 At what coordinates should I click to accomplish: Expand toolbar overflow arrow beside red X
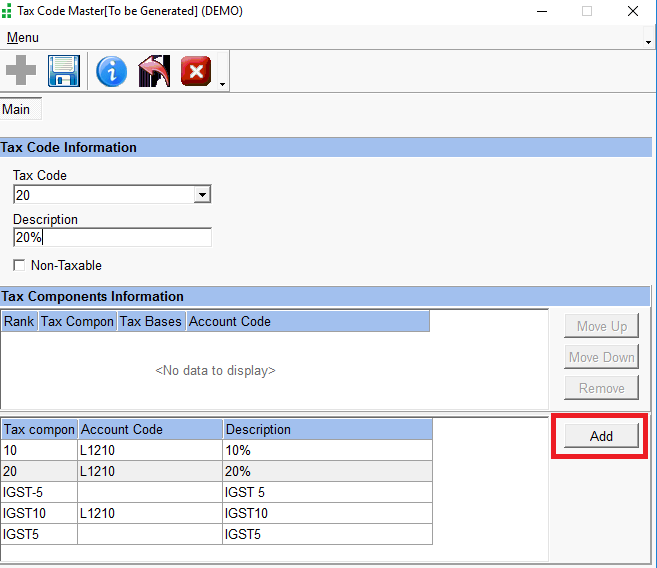tap(221, 84)
